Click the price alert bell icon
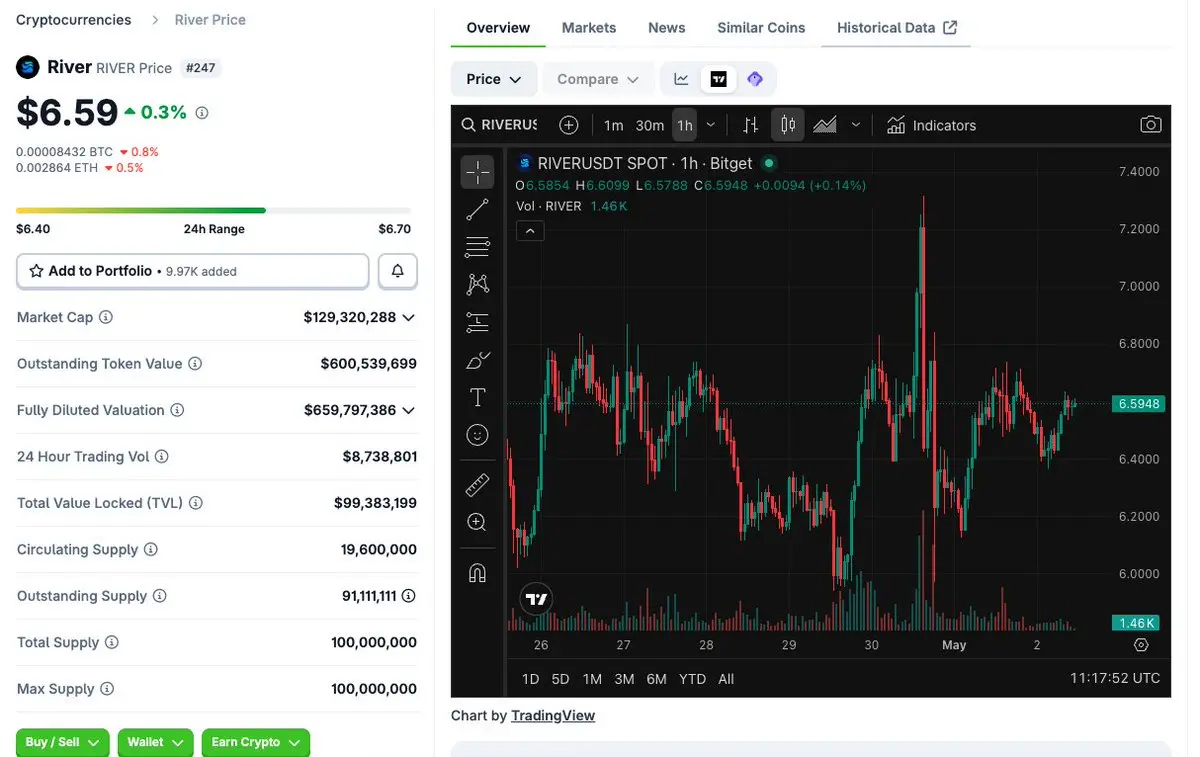The width and height of the screenshot is (1200, 757). tap(398, 271)
